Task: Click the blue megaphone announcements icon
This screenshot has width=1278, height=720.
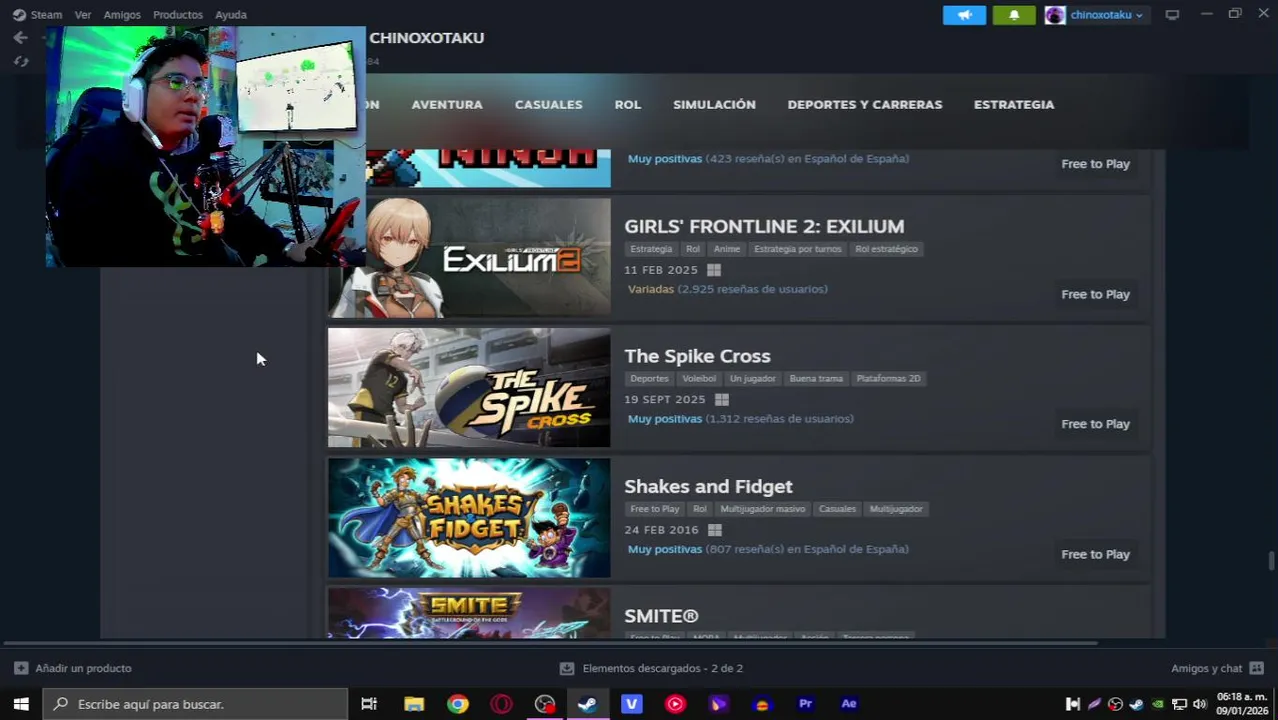Action: point(964,15)
